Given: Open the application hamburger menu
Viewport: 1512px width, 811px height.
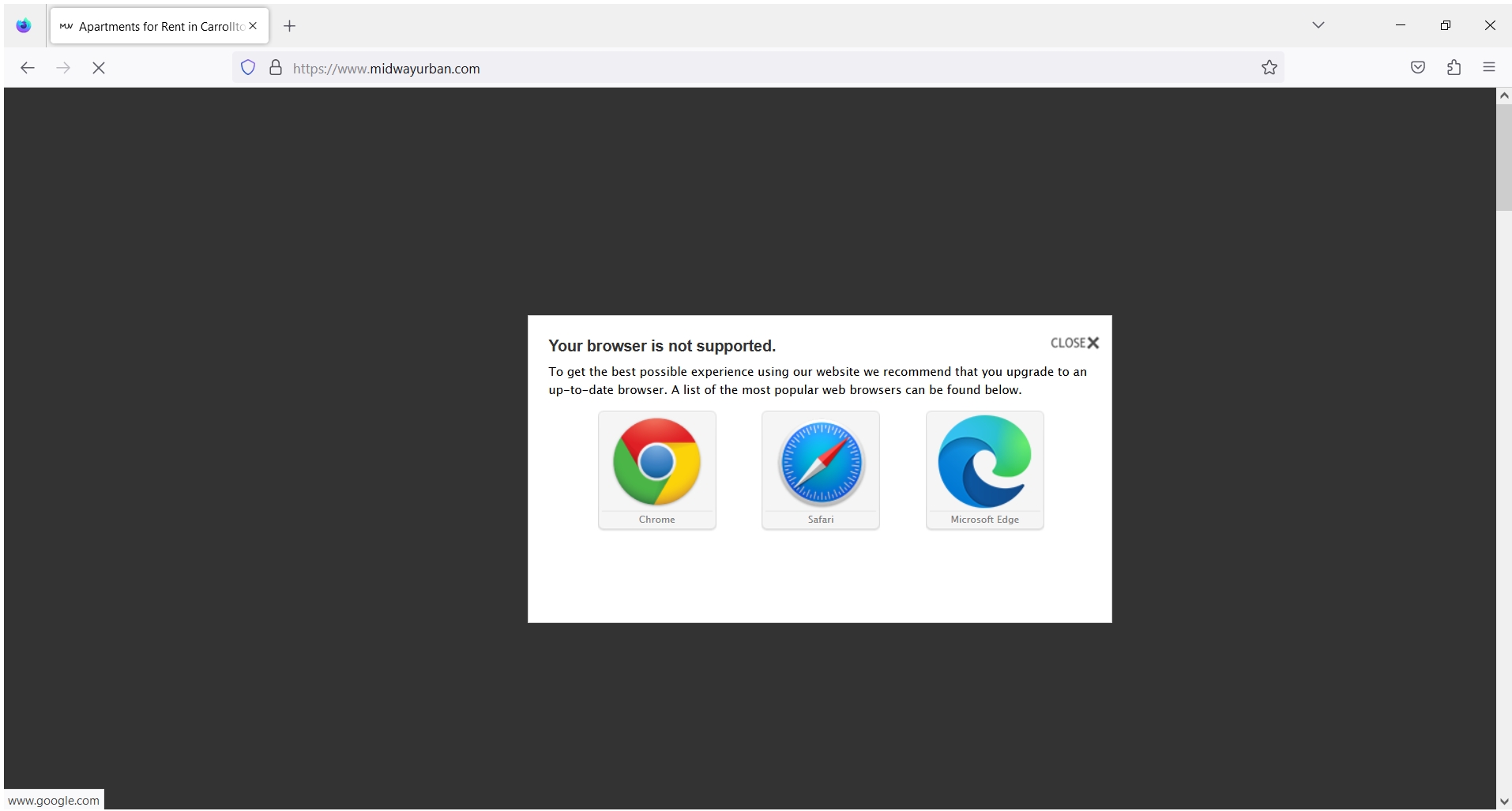Looking at the screenshot, I should (x=1489, y=68).
